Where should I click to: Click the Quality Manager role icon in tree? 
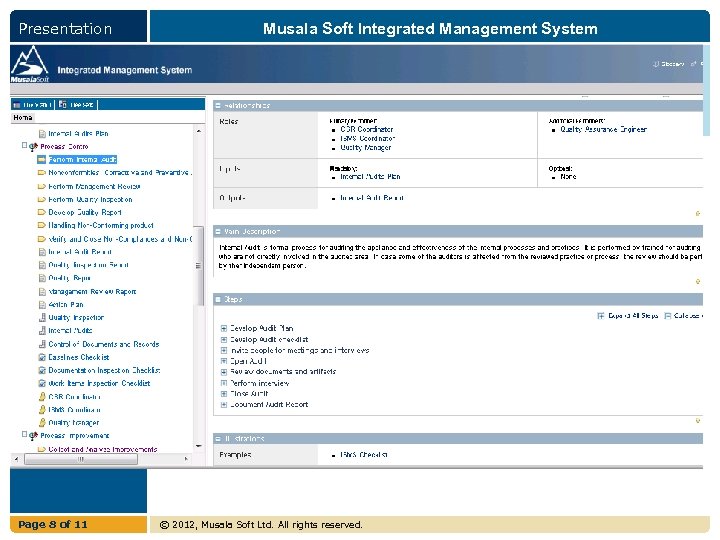(x=42, y=422)
